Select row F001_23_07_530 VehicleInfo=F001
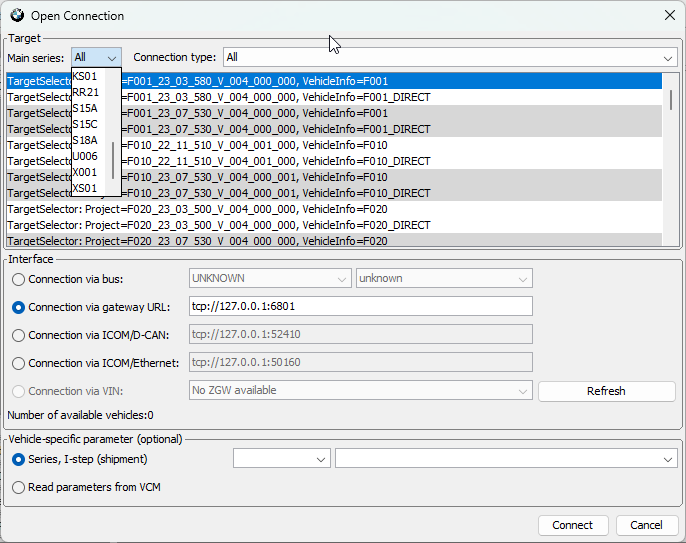This screenshot has width=686, height=543. (334, 113)
